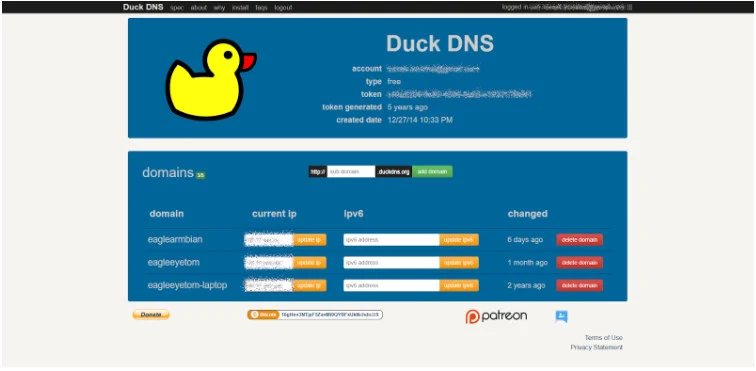Screen dimensions: 756x371
Task: Click the blurred token value
Action: coord(459,94)
